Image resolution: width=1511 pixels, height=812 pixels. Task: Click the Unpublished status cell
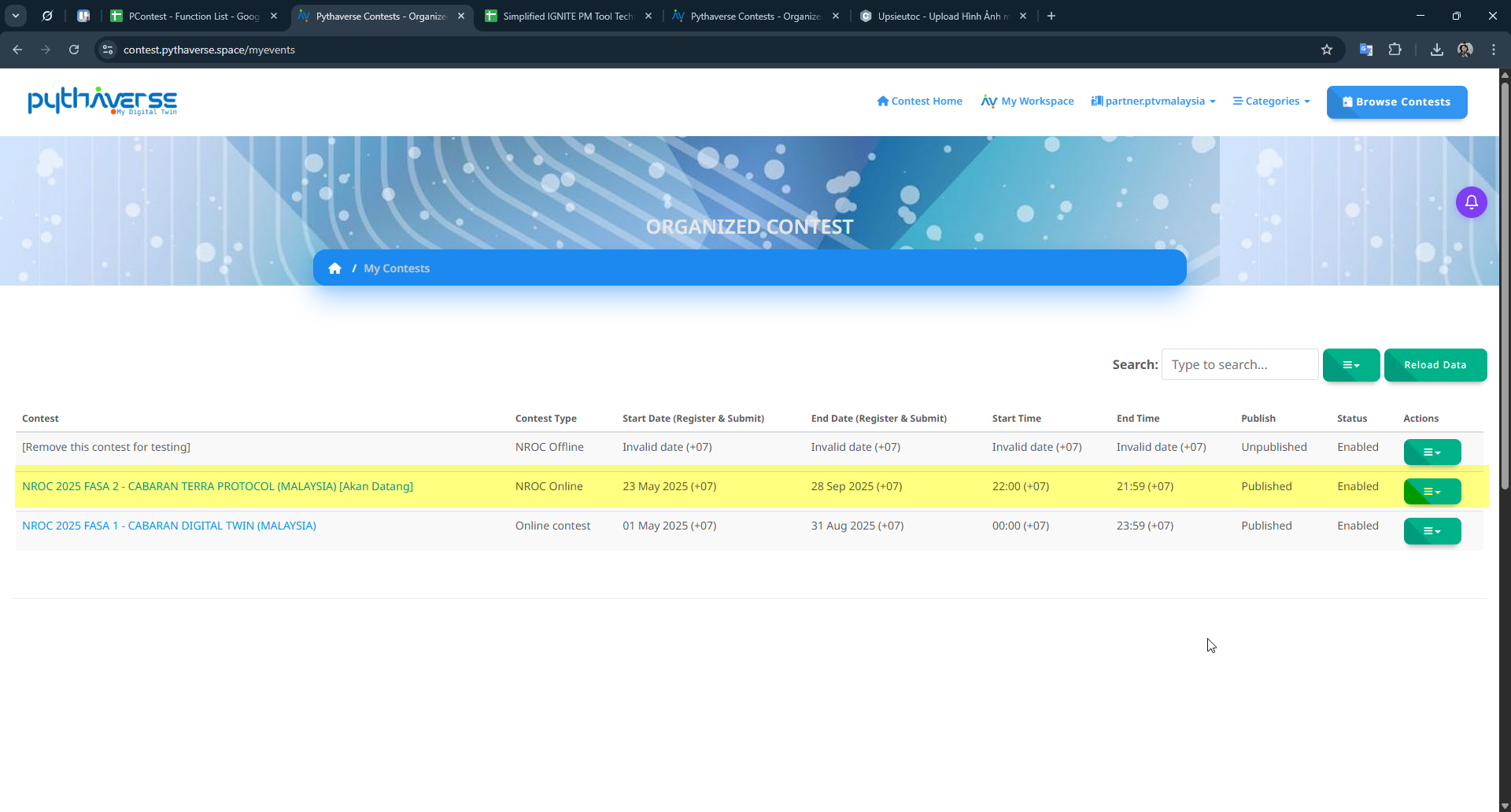click(1274, 447)
